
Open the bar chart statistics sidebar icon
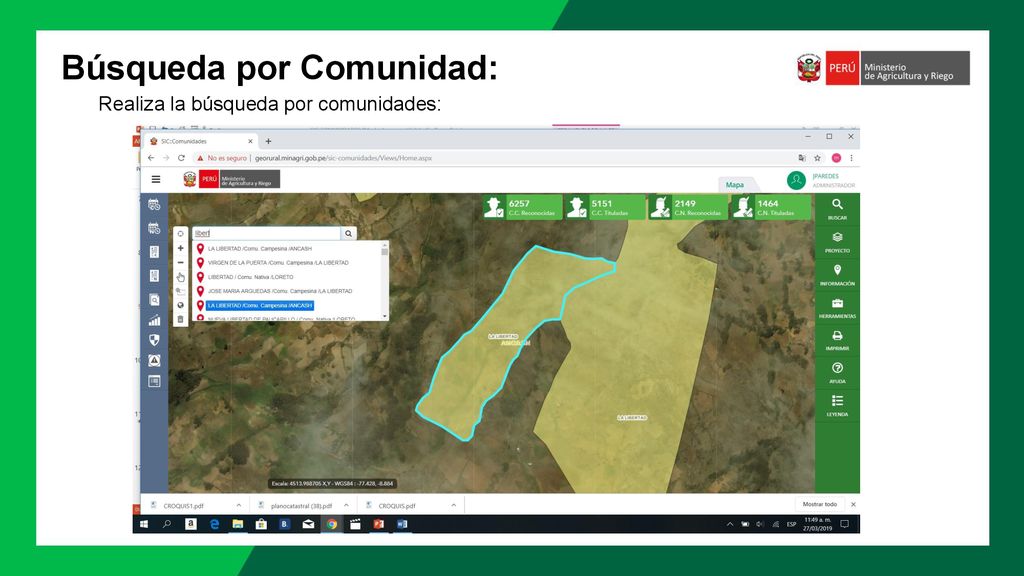point(154,320)
